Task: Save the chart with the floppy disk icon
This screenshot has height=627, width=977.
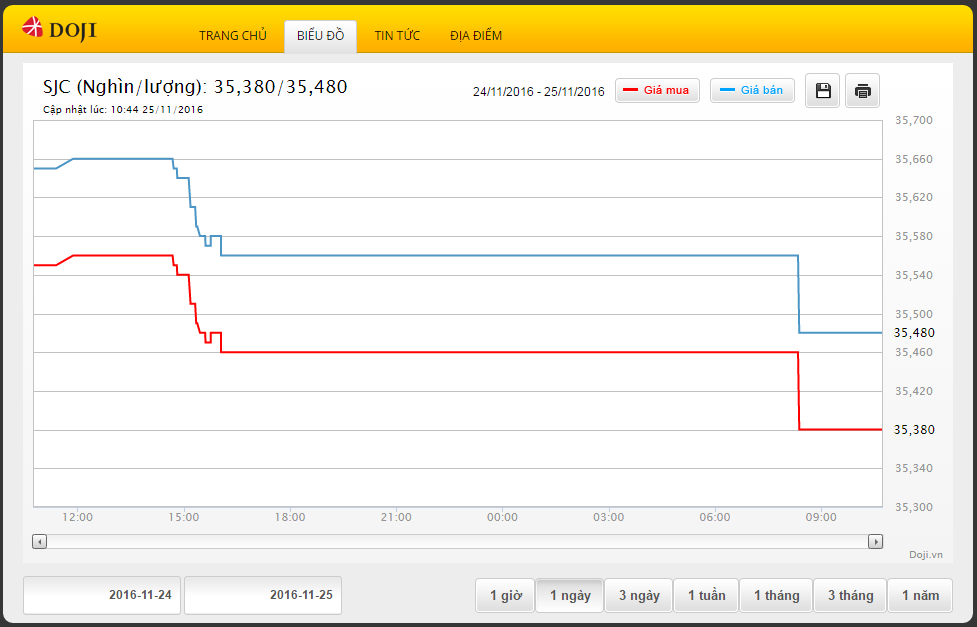Action: coord(822,91)
